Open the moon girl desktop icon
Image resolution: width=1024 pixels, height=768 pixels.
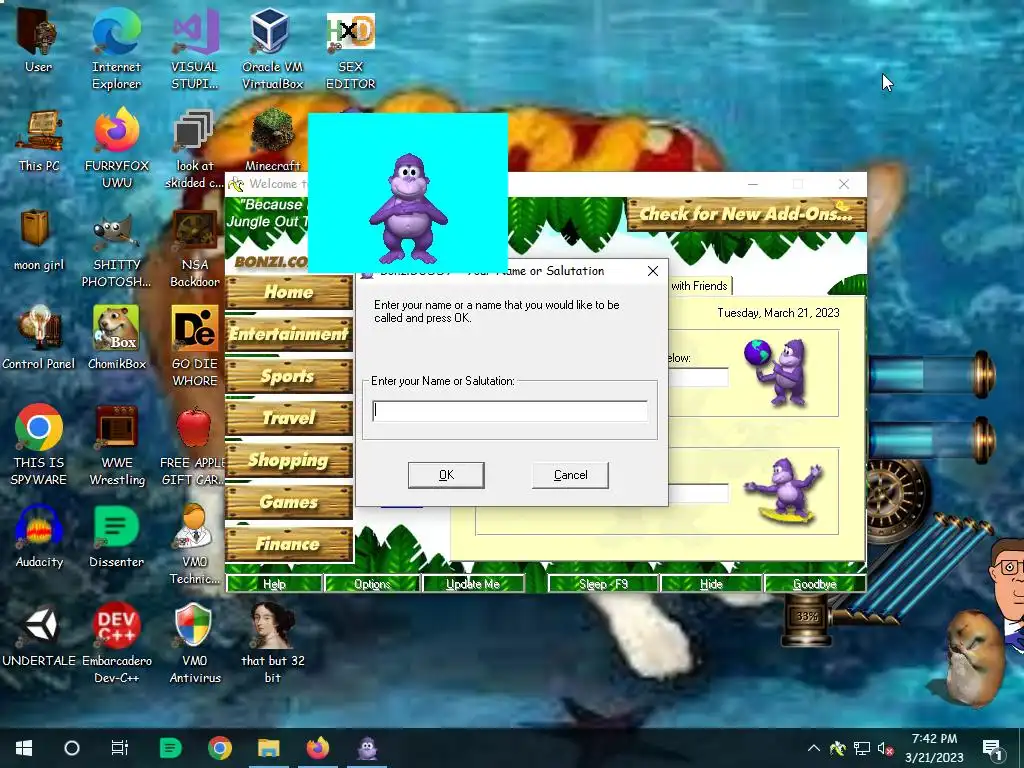[39, 240]
